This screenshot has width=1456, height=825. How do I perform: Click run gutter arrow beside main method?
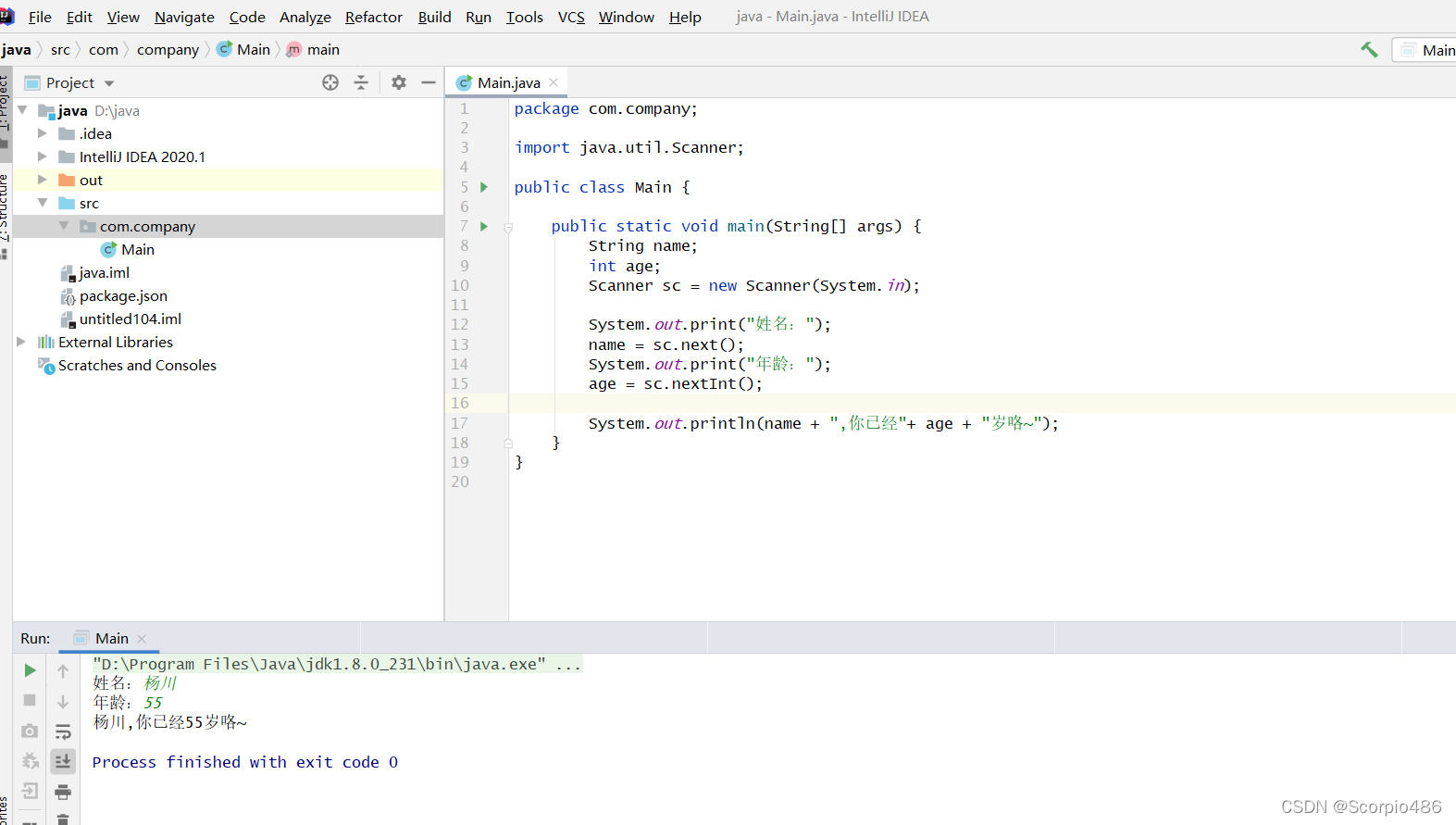point(484,226)
